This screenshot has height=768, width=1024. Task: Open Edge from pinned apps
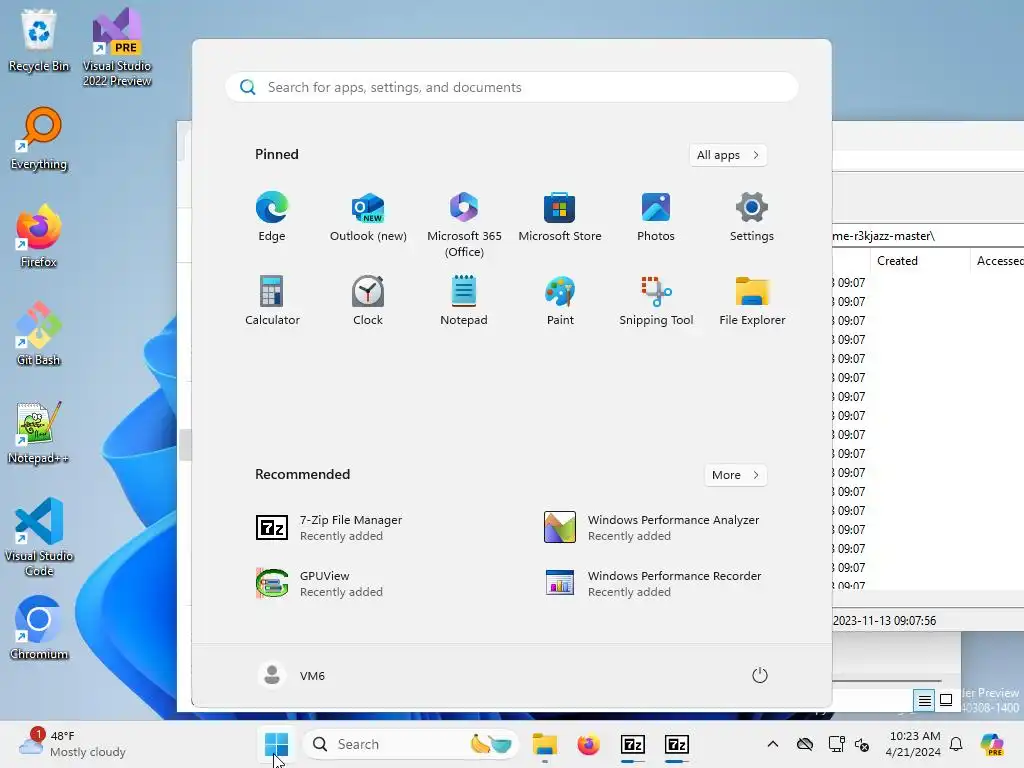(272, 217)
